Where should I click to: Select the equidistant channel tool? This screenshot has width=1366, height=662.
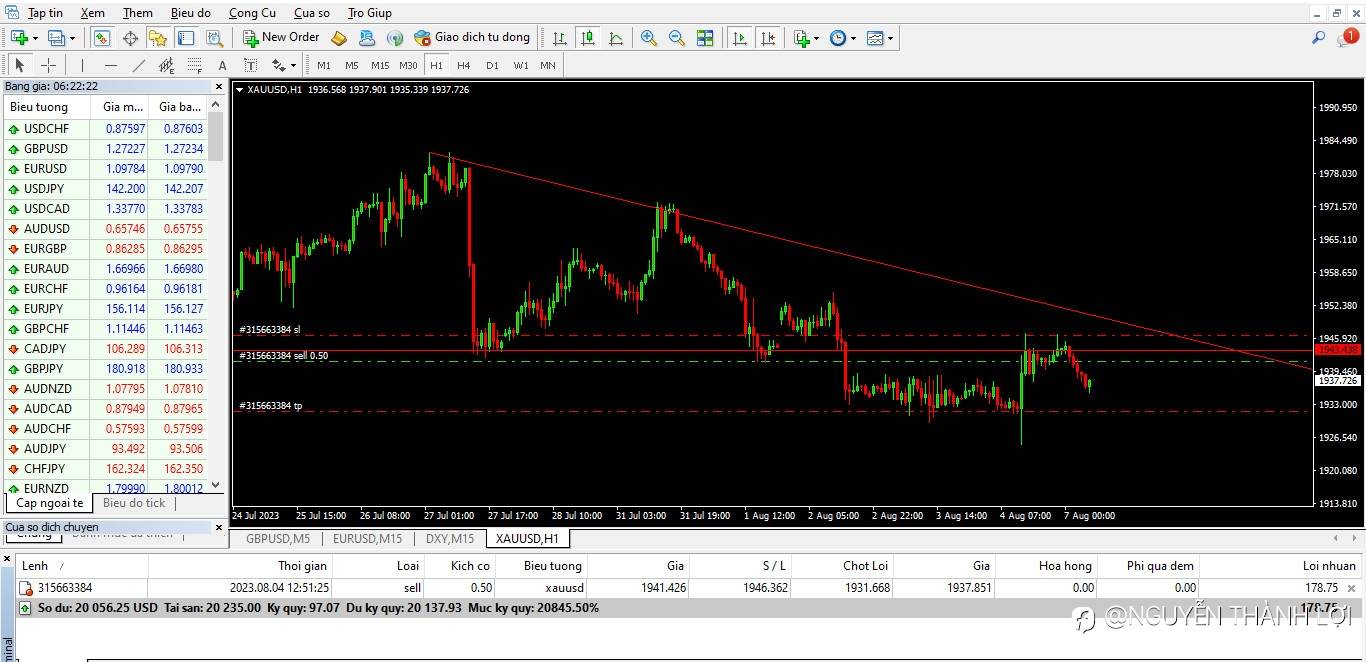[x=166, y=65]
